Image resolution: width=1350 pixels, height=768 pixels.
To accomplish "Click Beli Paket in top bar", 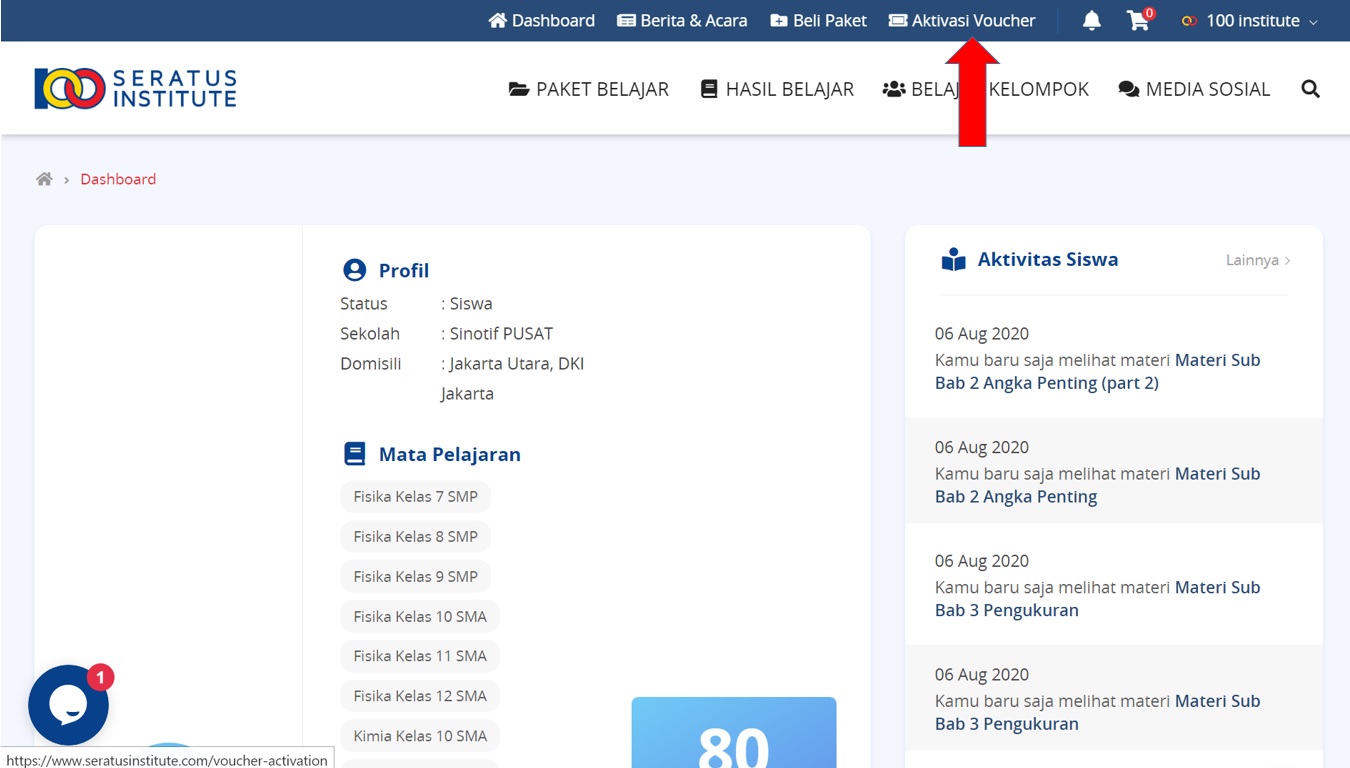I will click(818, 21).
